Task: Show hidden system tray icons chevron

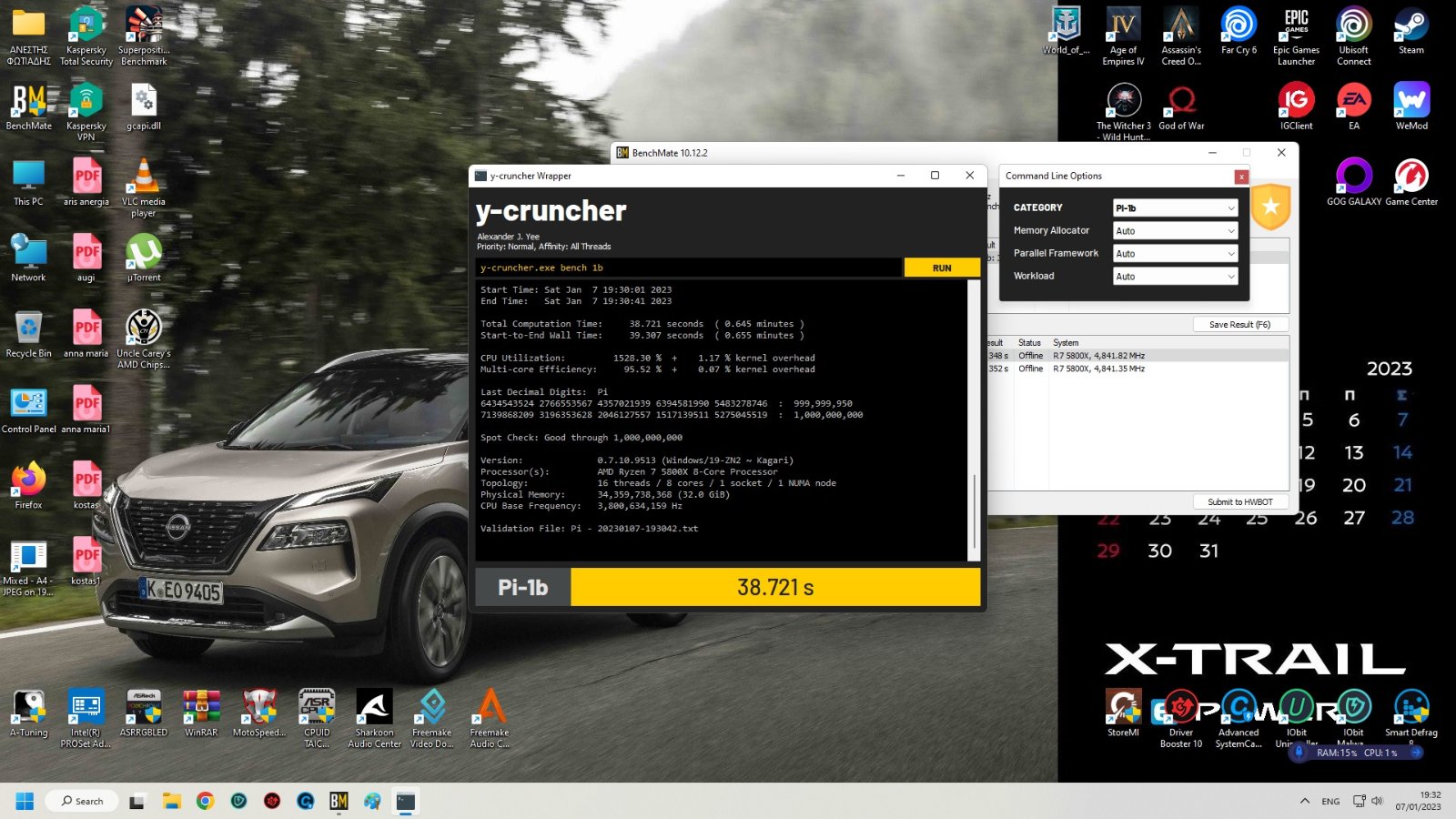Action: coord(1305,801)
